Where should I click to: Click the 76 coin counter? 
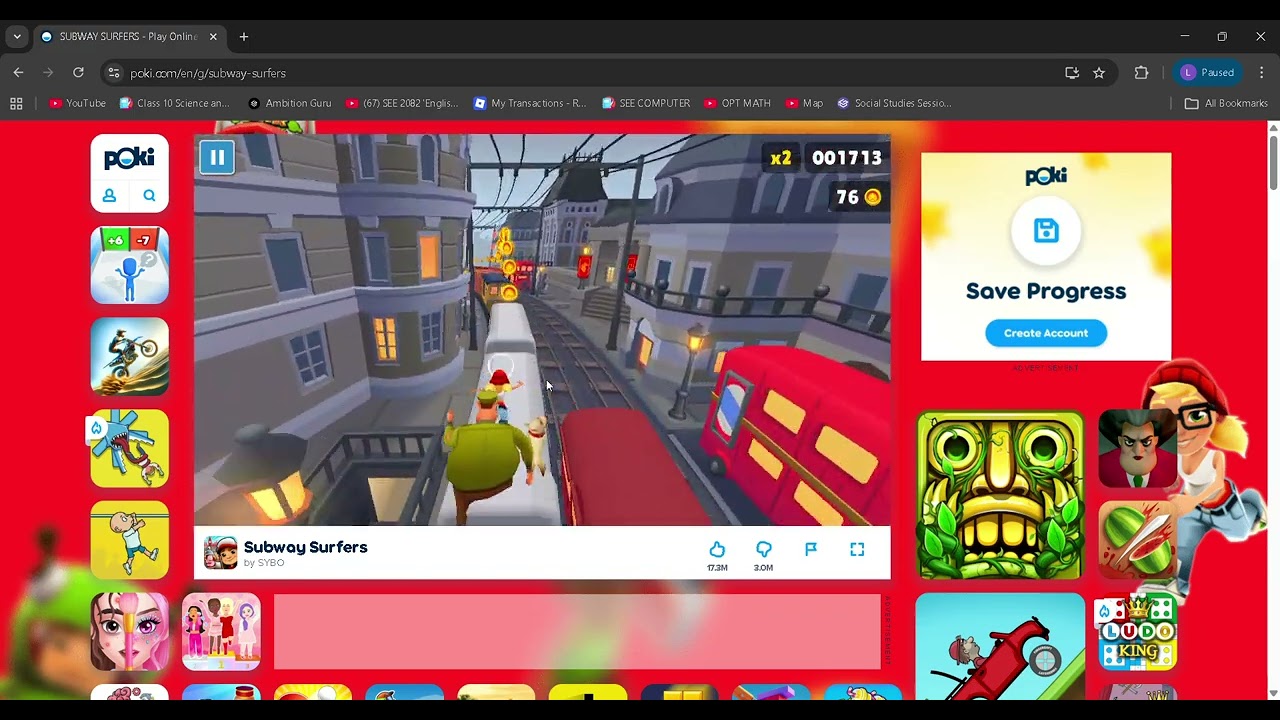pos(858,197)
